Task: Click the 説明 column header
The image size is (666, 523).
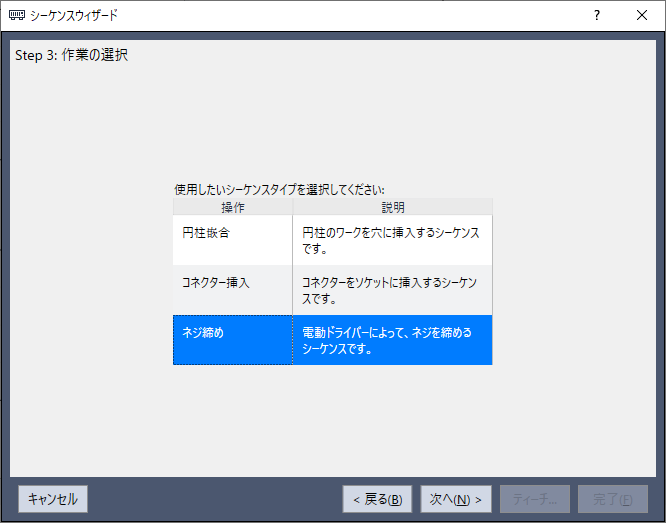Action: (393, 207)
